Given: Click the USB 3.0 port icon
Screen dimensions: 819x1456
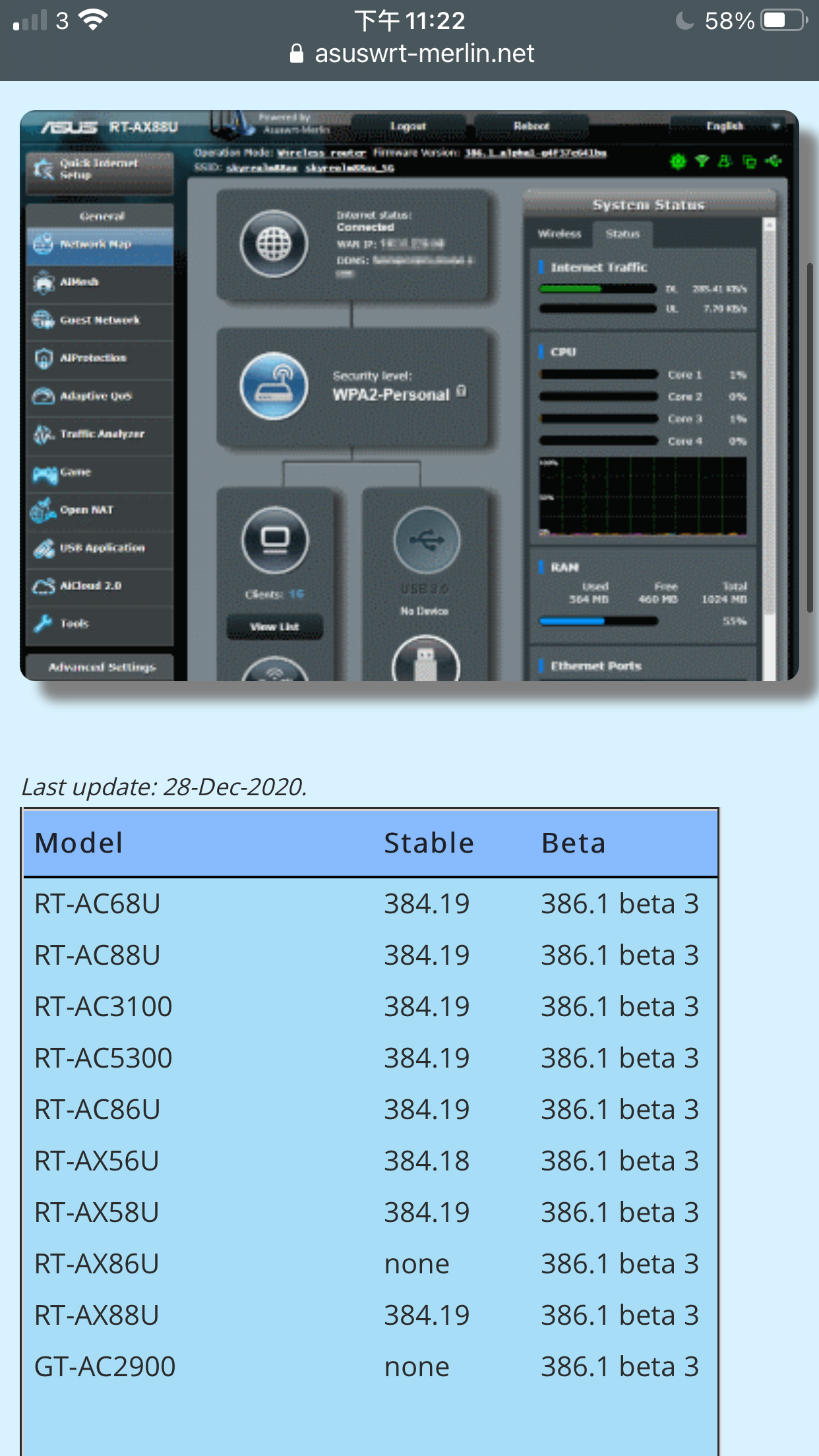Looking at the screenshot, I should tap(426, 539).
